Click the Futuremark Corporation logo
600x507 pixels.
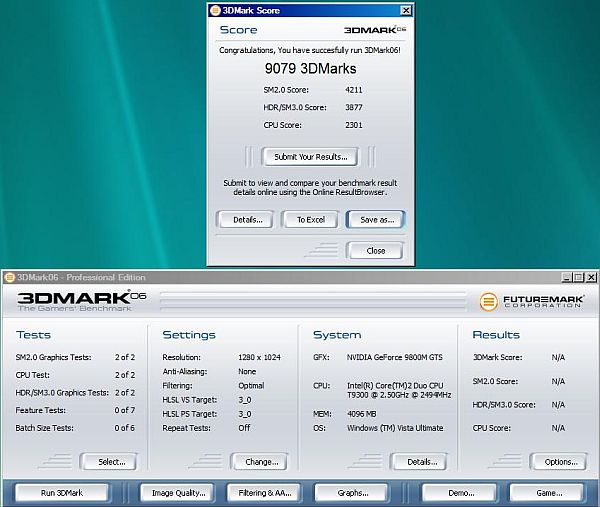pos(532,302)
